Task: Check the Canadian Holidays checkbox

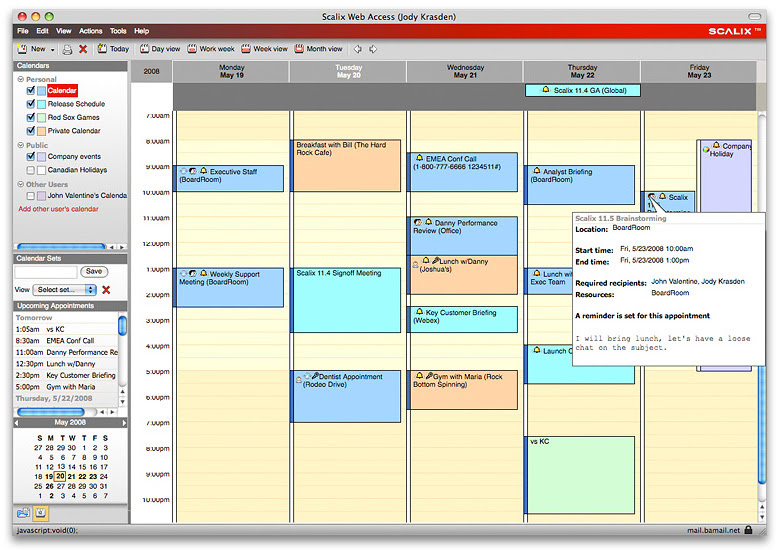Action: tap(30, 170)
